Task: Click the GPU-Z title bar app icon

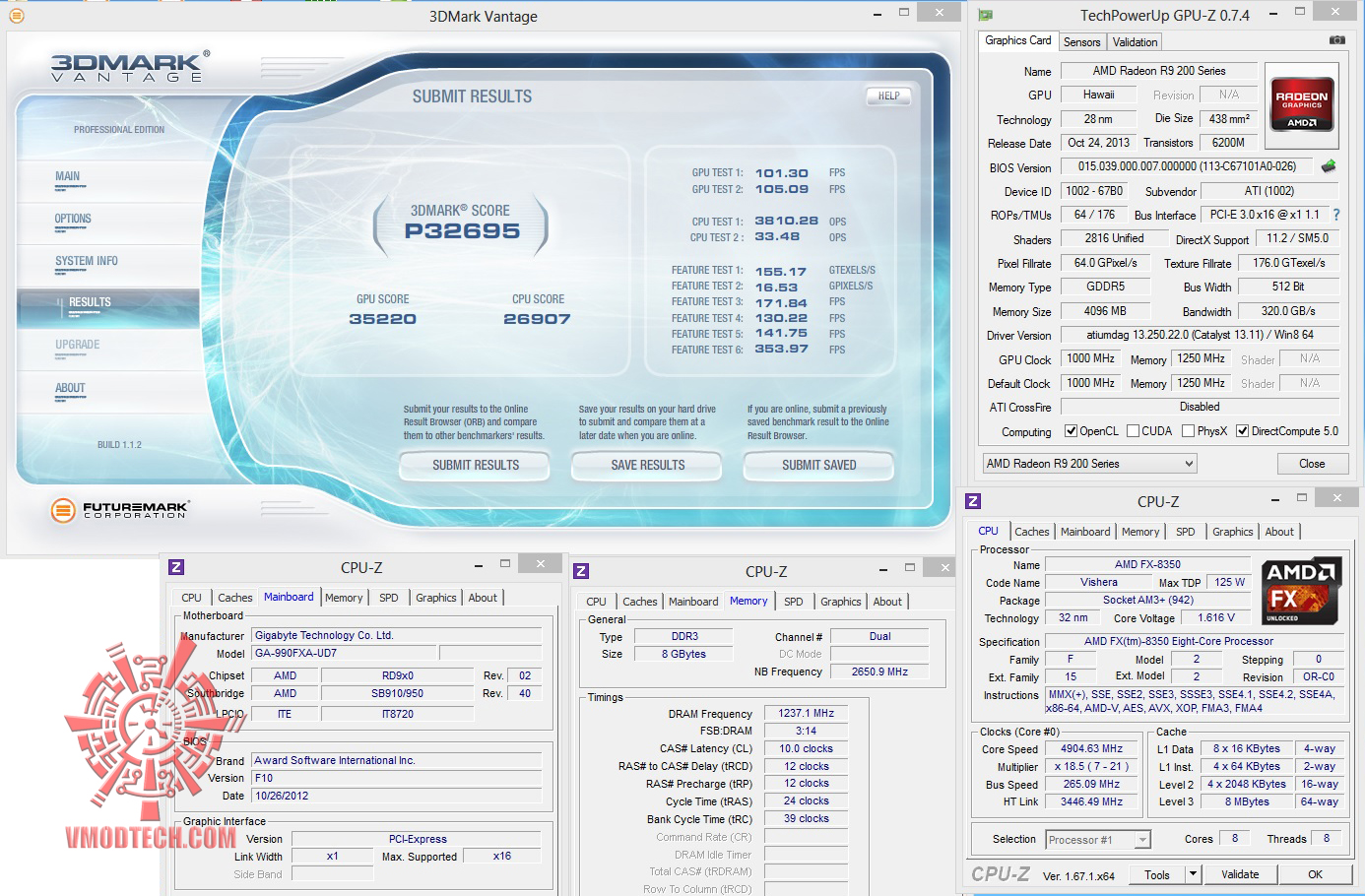Action: click(x=985, y=15)
